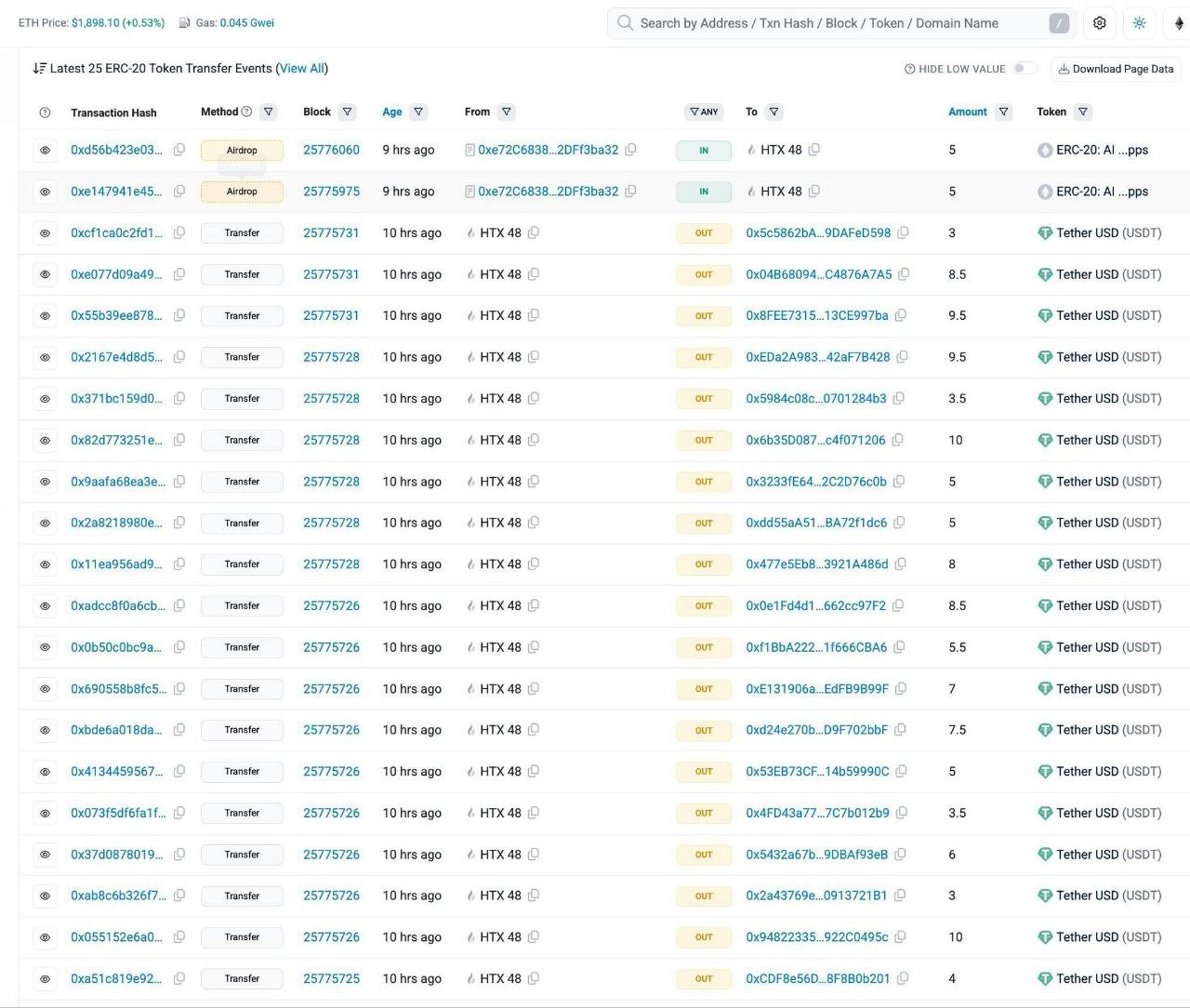
Task: Sort by the Age column header
Action: tap(392, 112)
